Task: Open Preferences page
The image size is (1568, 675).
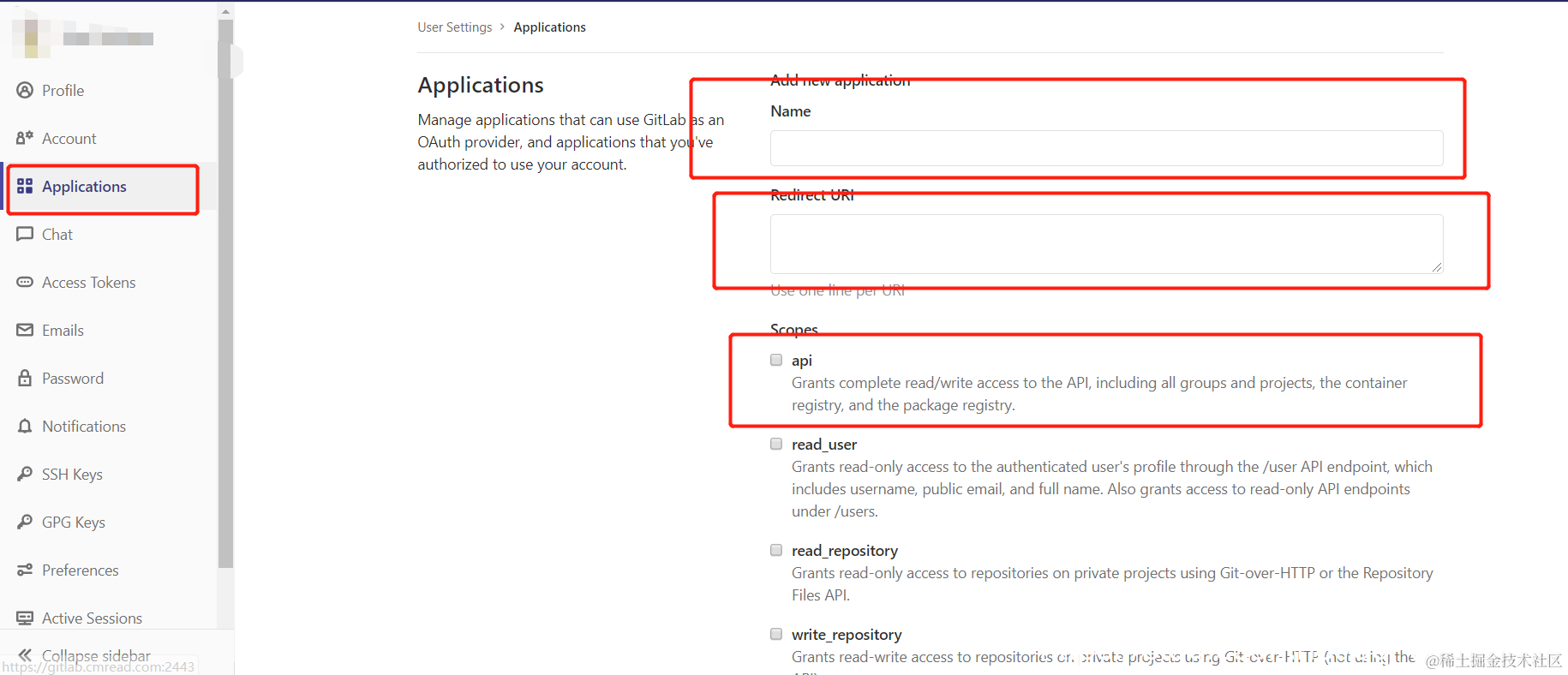Action: tap(81, 570)
